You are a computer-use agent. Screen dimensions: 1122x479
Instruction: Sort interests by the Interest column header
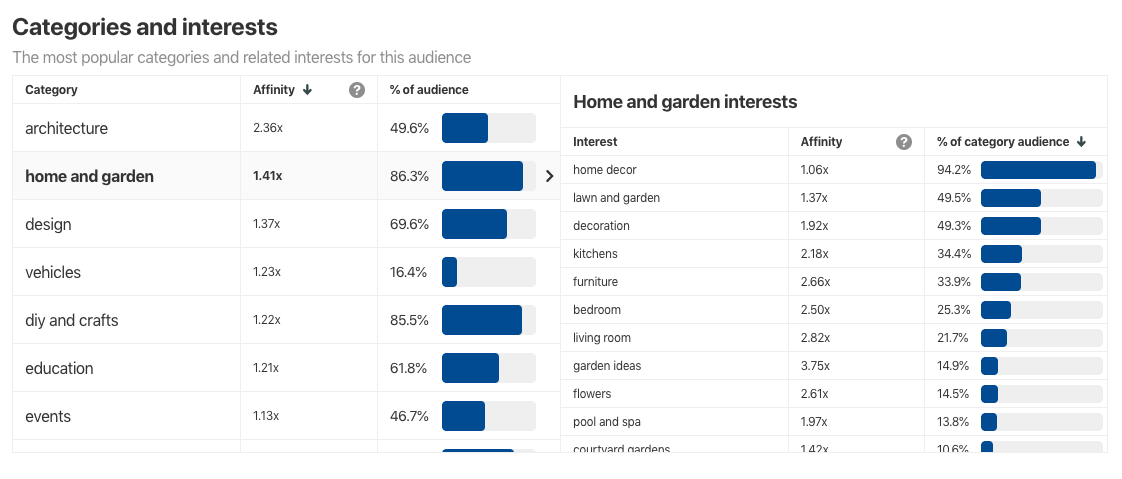(595, 142)
